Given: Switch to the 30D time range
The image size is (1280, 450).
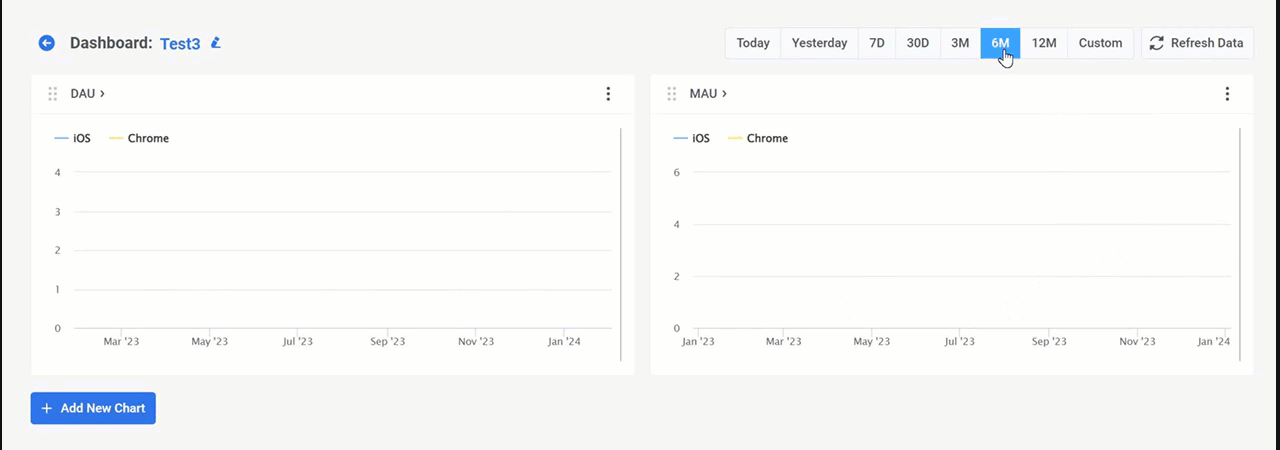Looking at the screenshot, I should (x=917, y=43).
